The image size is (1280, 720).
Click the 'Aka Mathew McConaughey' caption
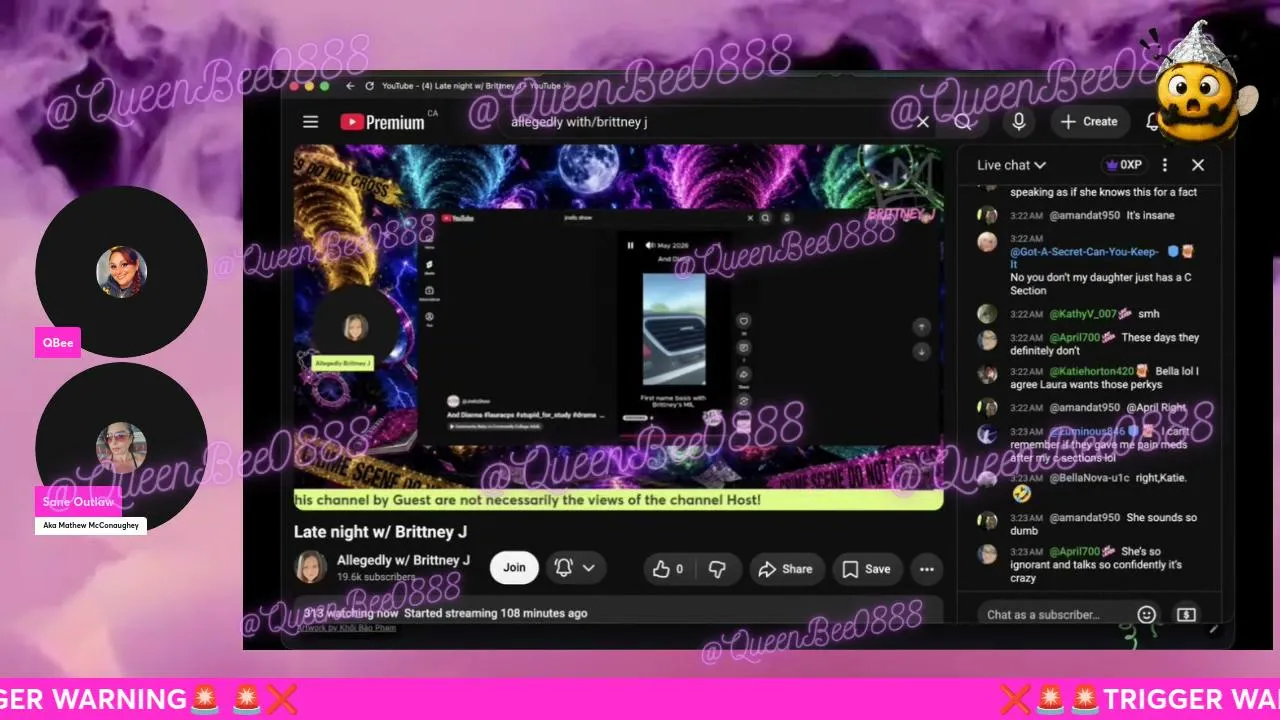tap(91, 525)
